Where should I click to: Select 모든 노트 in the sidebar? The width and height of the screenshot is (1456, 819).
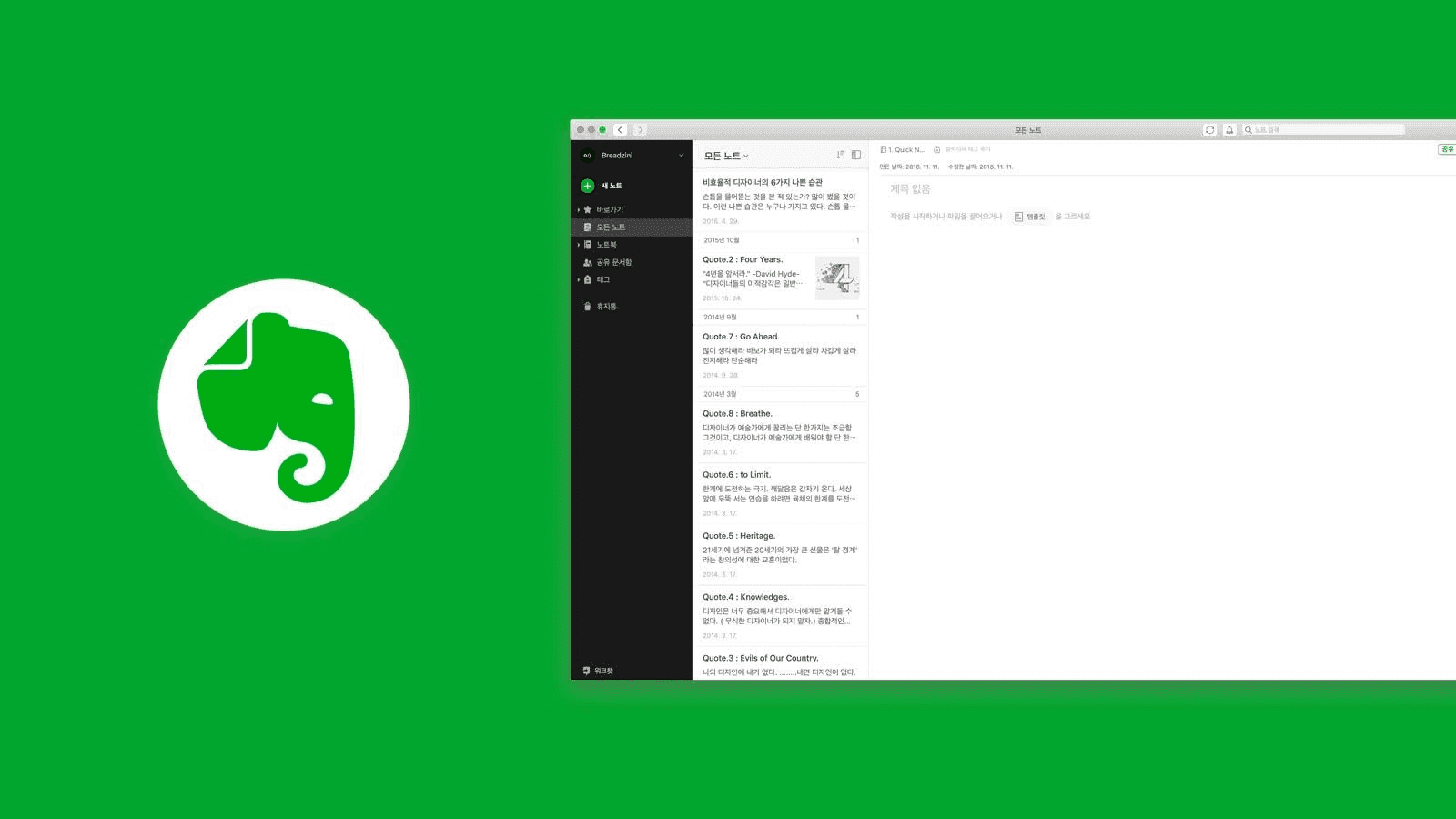[x=632, y=227]
